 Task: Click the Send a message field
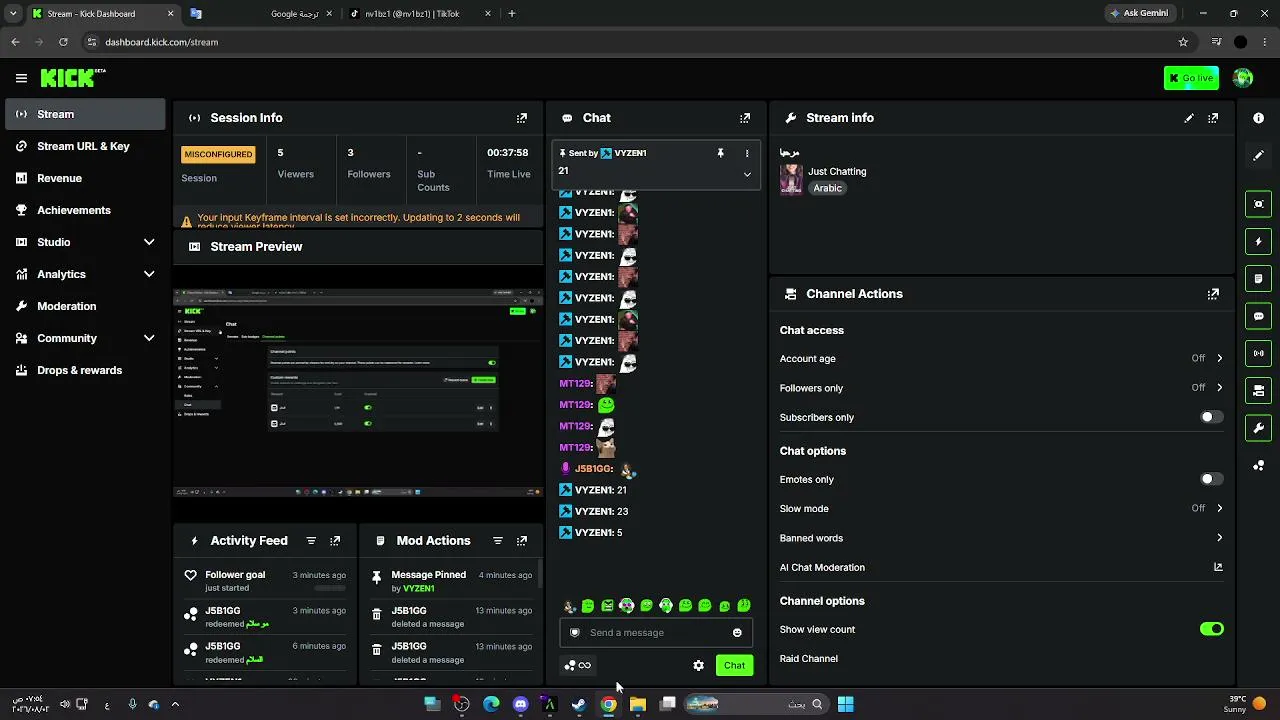(655, 633)
